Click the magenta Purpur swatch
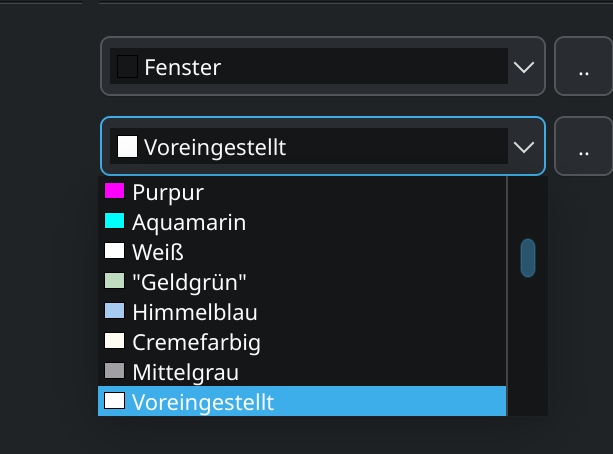 coord(114,190)
